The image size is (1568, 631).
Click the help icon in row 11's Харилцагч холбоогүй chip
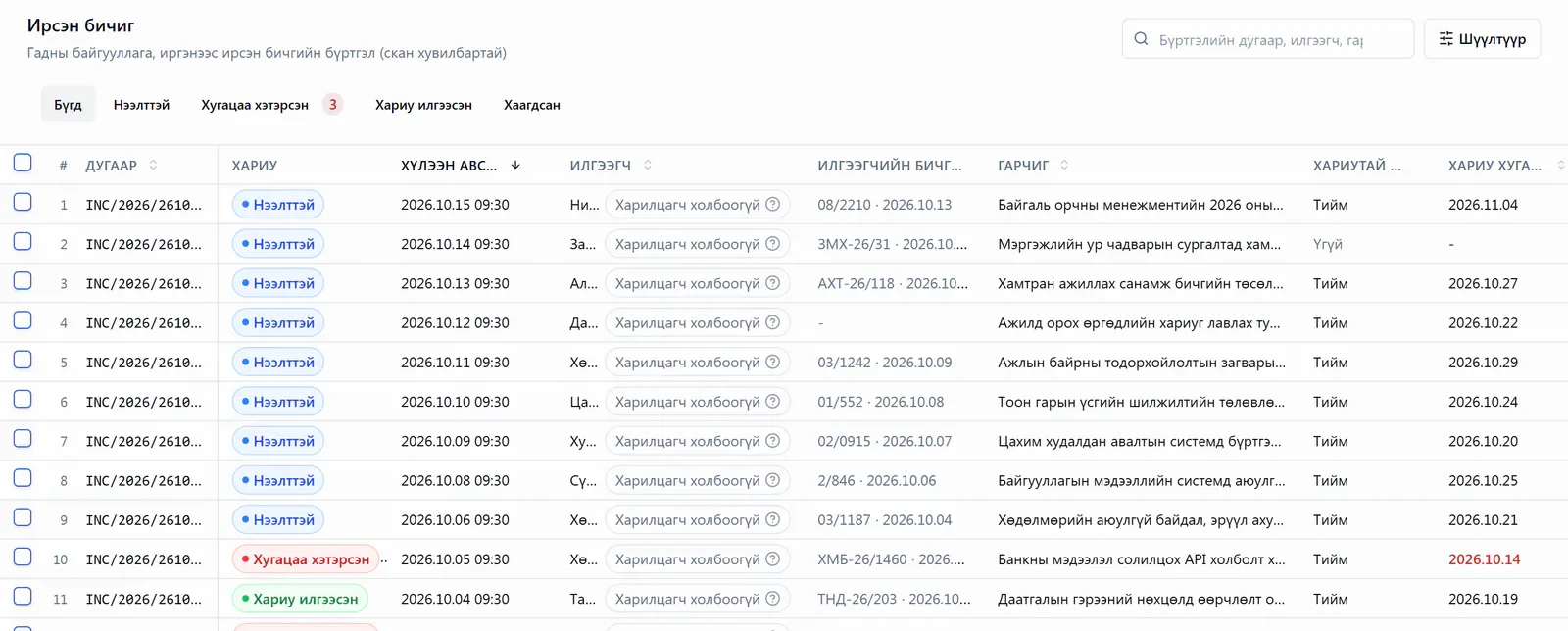(x=773, y=599)
